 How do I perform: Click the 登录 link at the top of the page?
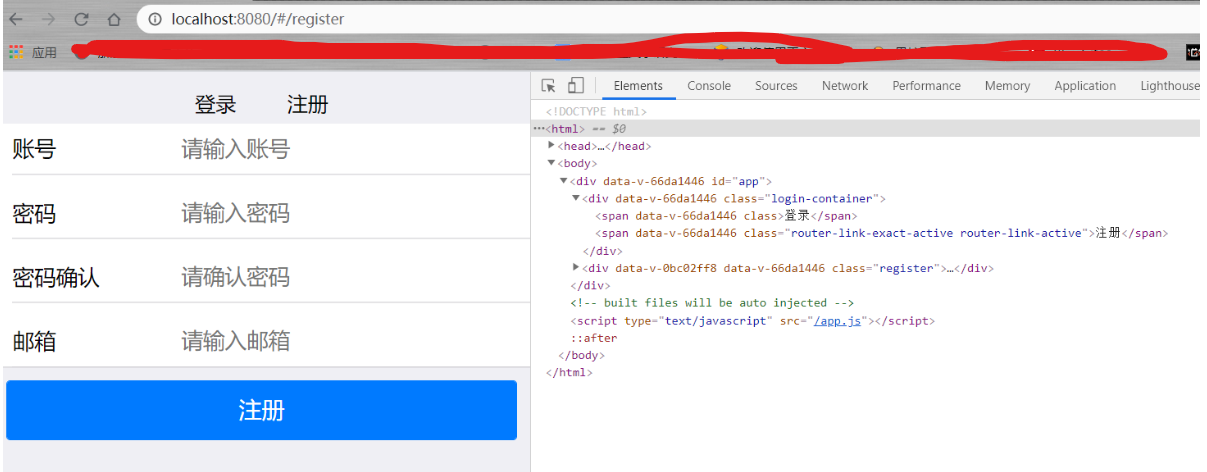[215, 104]
